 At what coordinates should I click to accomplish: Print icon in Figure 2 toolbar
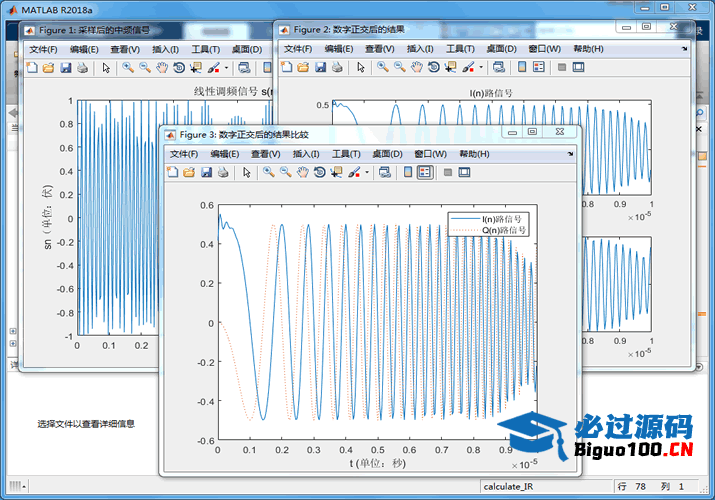tap(337, 67)
